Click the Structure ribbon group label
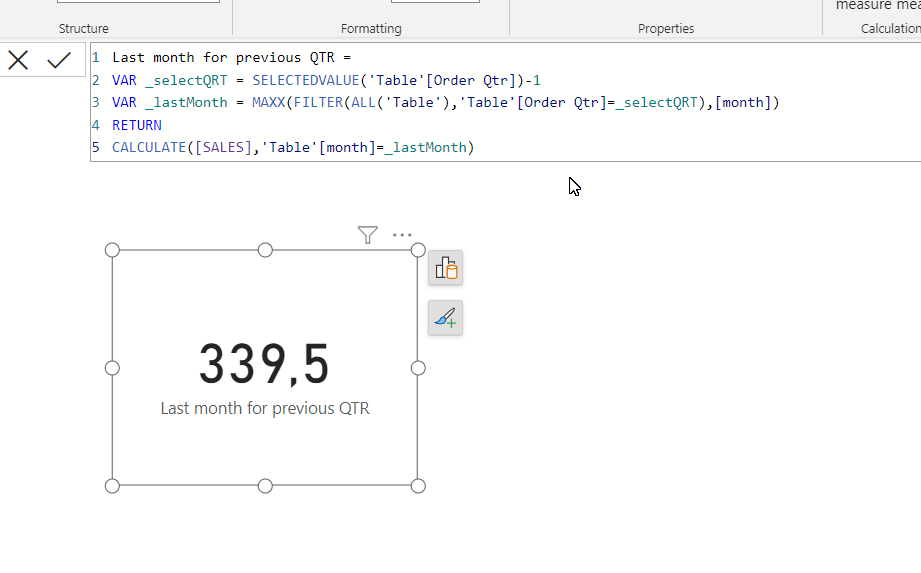The width and height of the screenshot is (921, 573). click(x=83, y=29)
